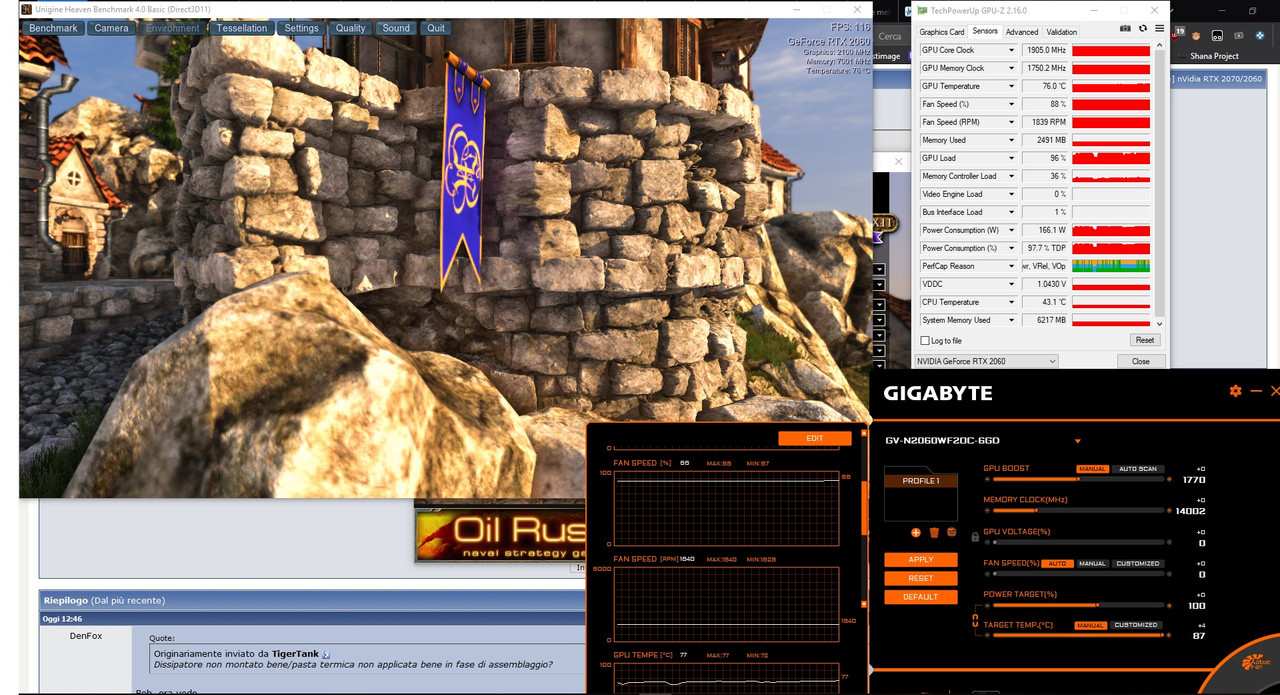
Task: Adjust the Power Target slider
Action: point(1078,605)
